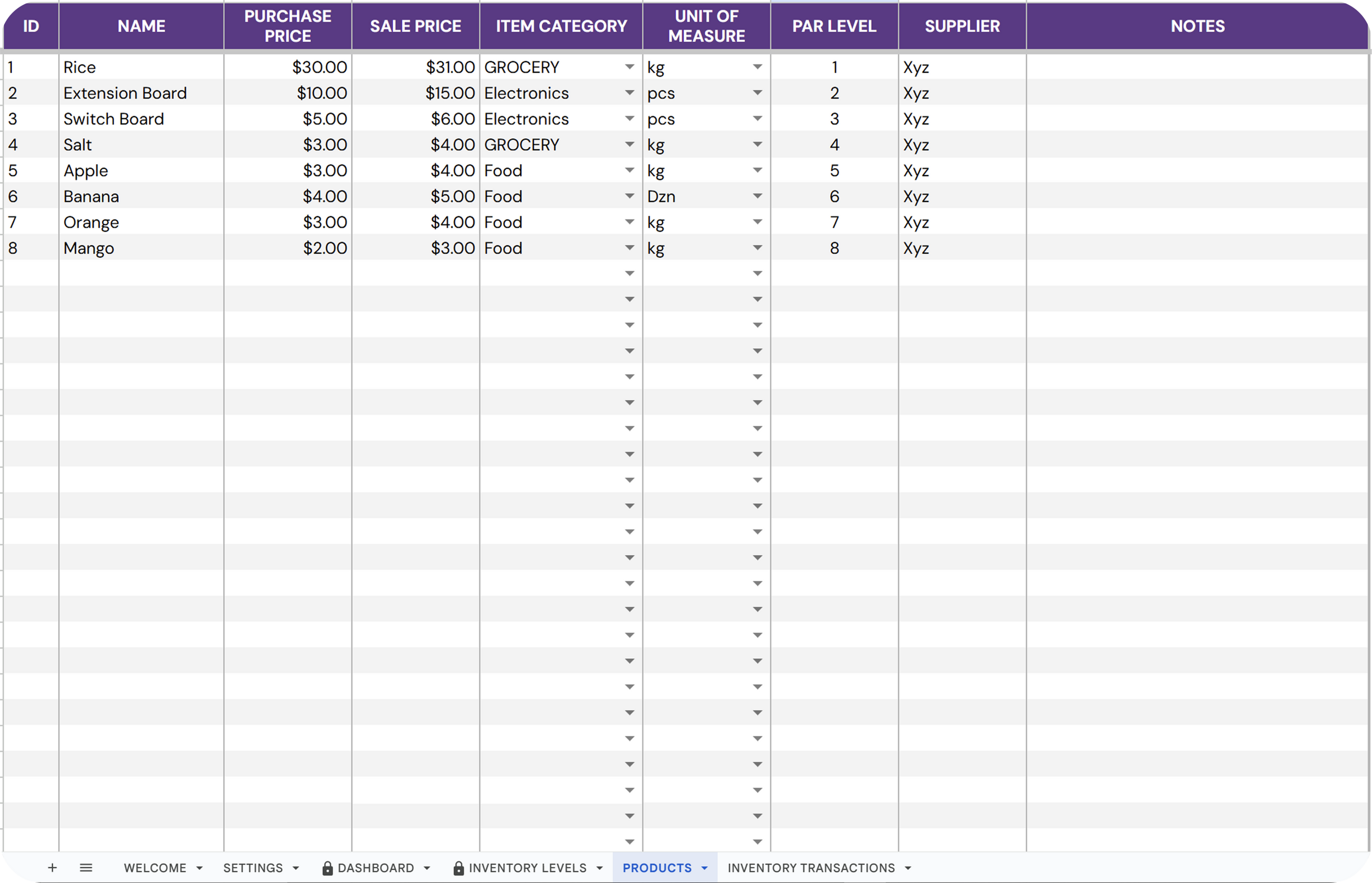This screenshot has width=1372, height=883.
Task: Expand the unit of measure dropdown for Banana
Action: click(757, 196)
